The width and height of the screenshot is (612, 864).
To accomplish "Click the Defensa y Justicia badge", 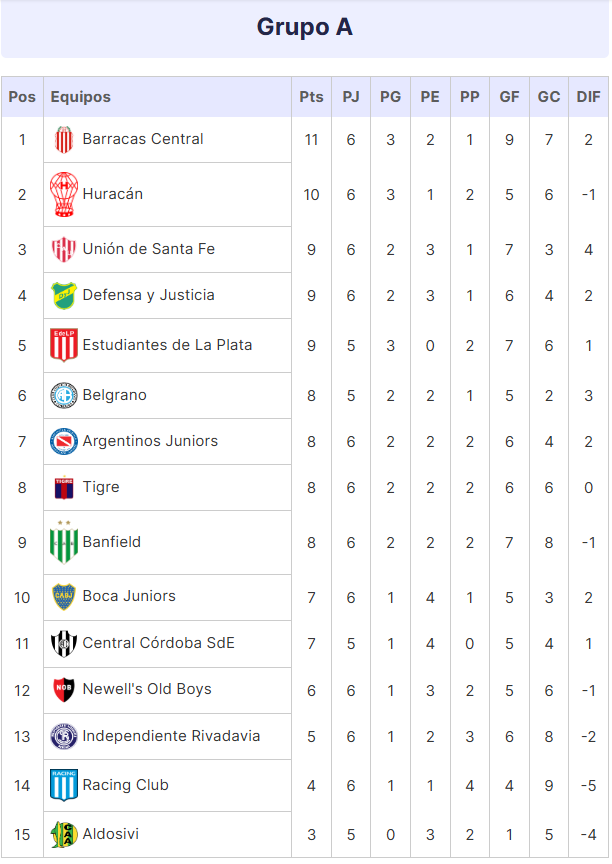I will click(x=64, y=295).
